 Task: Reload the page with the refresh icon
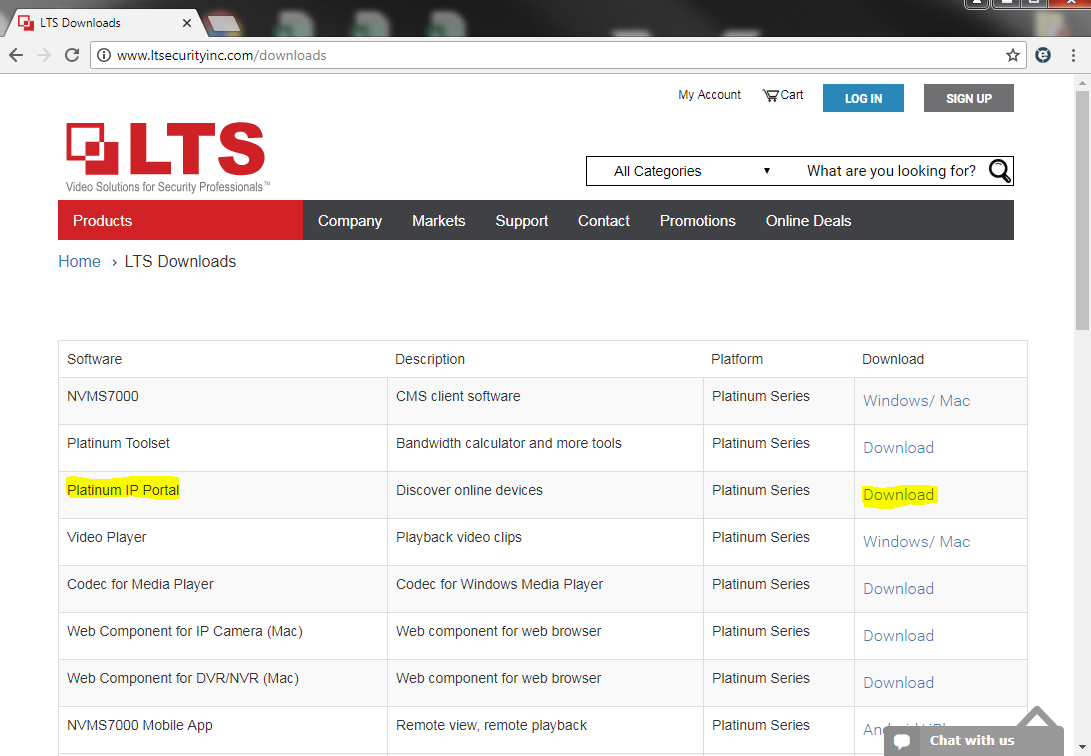tap(72, 55)
